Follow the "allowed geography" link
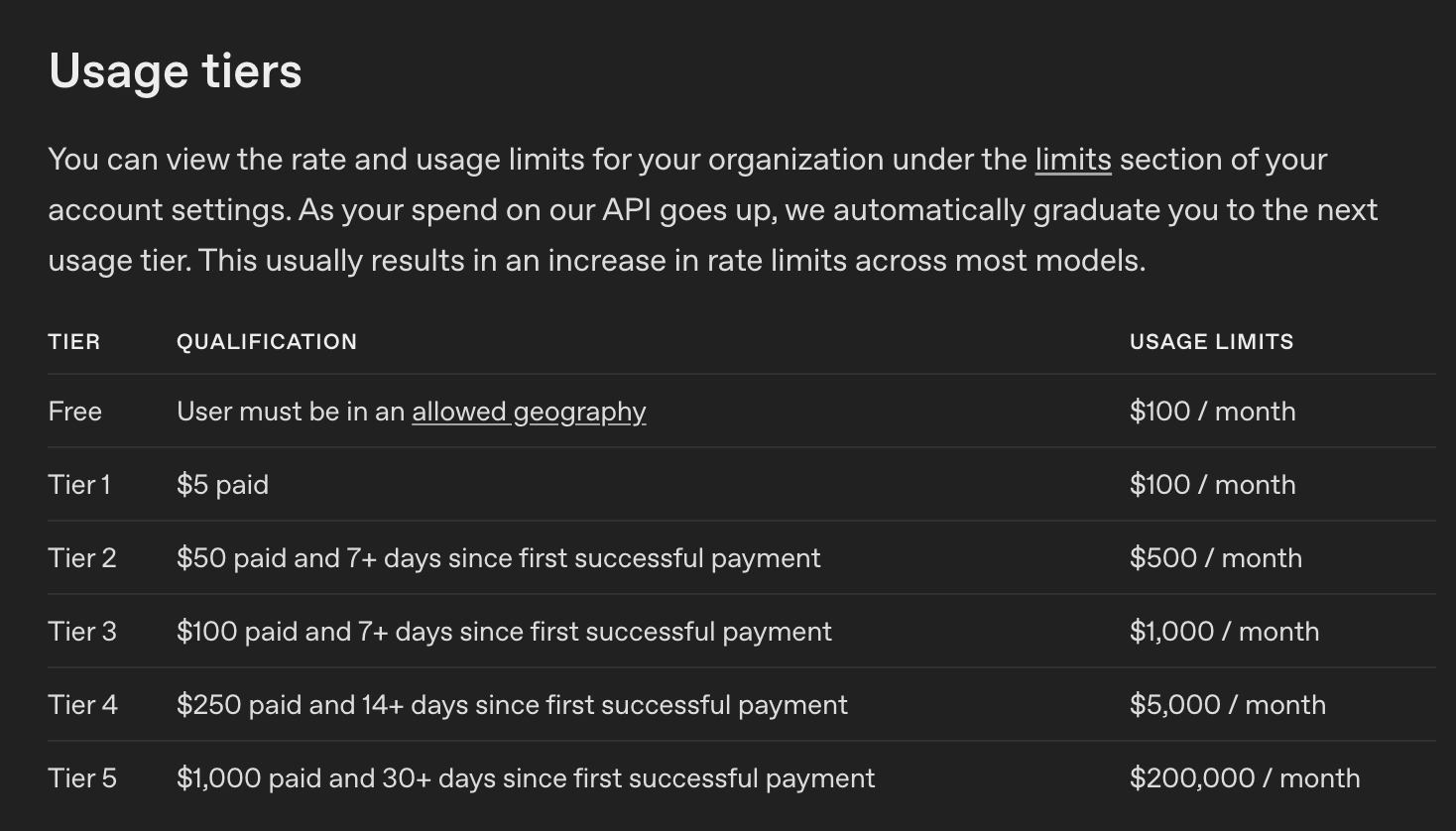This screenshot has height=831, width=1456. tap(529, 412)
